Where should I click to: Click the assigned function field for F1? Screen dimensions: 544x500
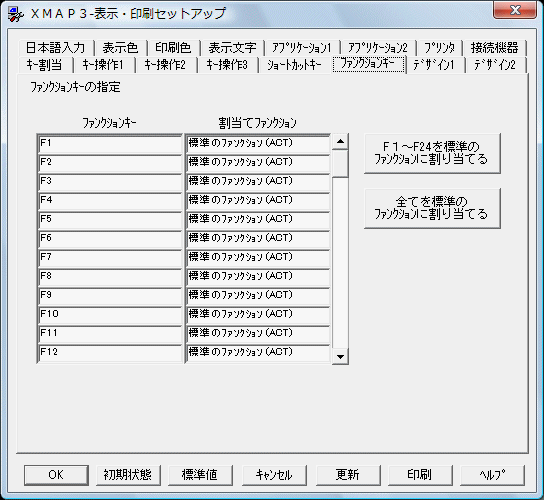coord(258,144)
